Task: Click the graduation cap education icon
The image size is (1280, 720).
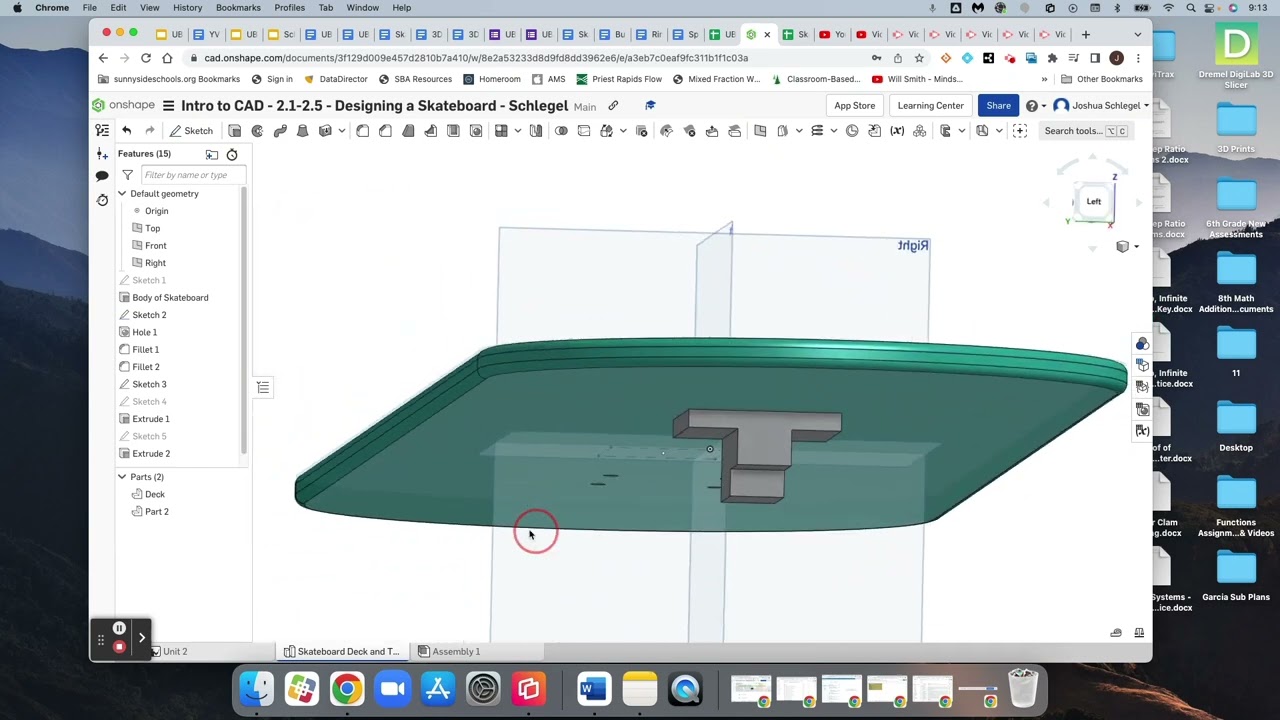Action: pos(650,105)
